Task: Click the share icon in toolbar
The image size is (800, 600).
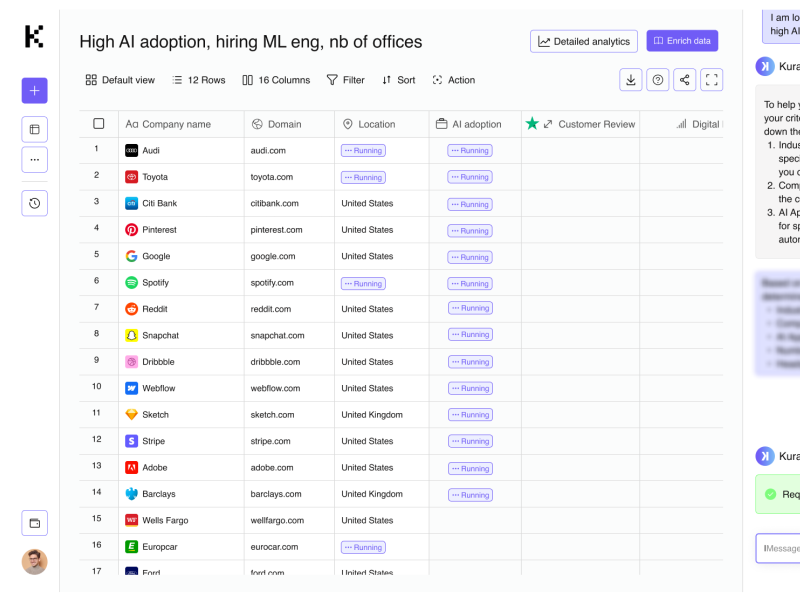Action: coord(684,80)
